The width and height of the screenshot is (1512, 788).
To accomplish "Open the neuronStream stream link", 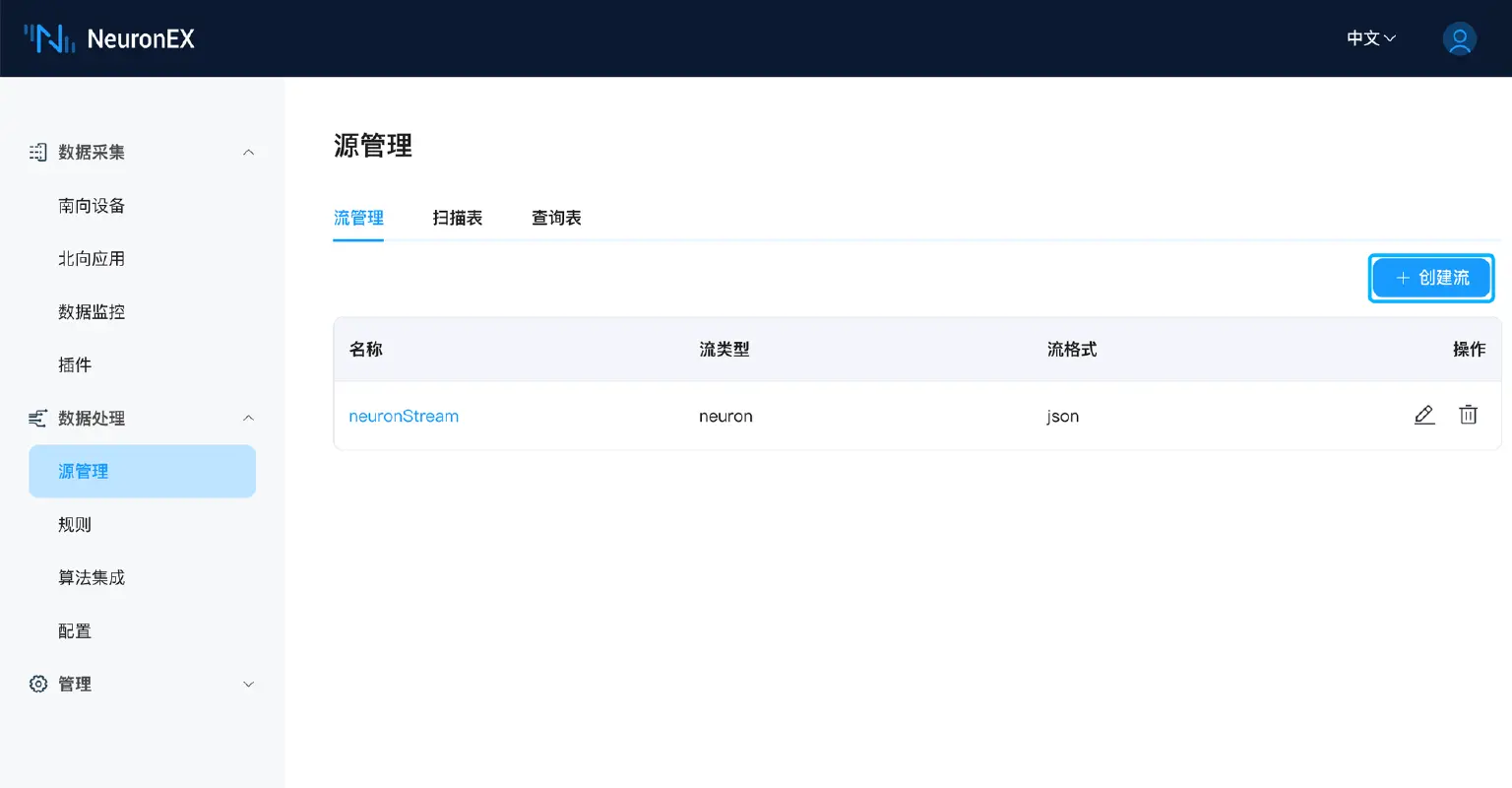I will pos(403,416).
